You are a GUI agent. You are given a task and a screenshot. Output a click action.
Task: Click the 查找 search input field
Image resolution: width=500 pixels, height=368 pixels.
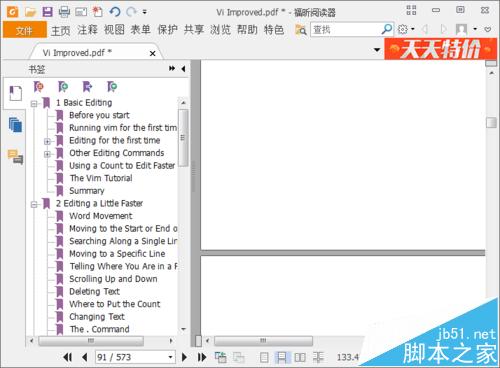tap(347, 30)
